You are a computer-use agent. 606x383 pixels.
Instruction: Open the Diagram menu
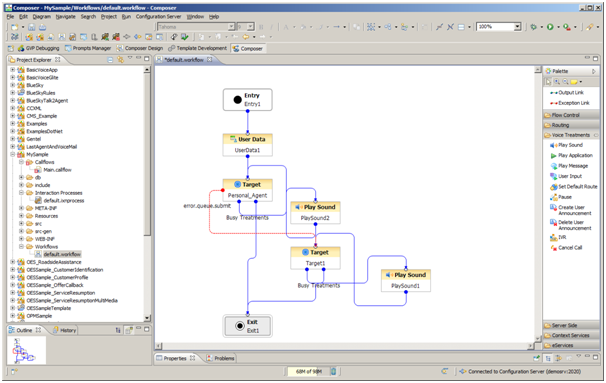(41, 17)
